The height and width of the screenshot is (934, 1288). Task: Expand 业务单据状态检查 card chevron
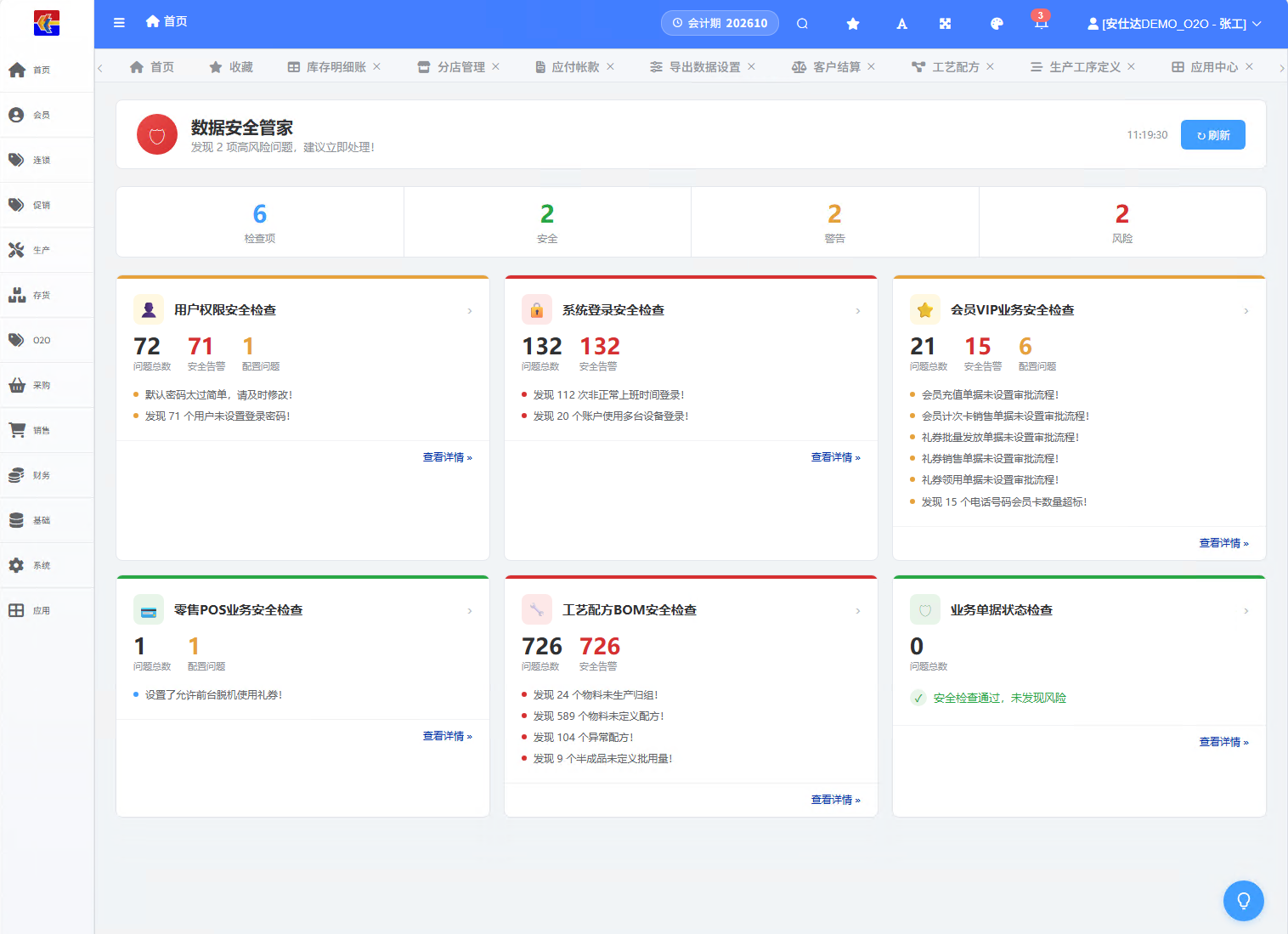tap(1246, 611)
